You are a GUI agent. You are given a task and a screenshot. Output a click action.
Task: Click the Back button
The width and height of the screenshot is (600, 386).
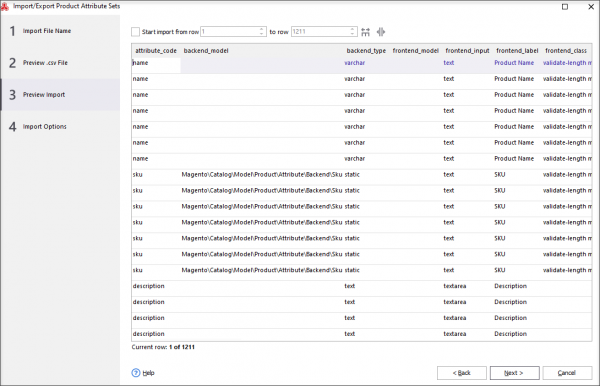click(462, 373)
